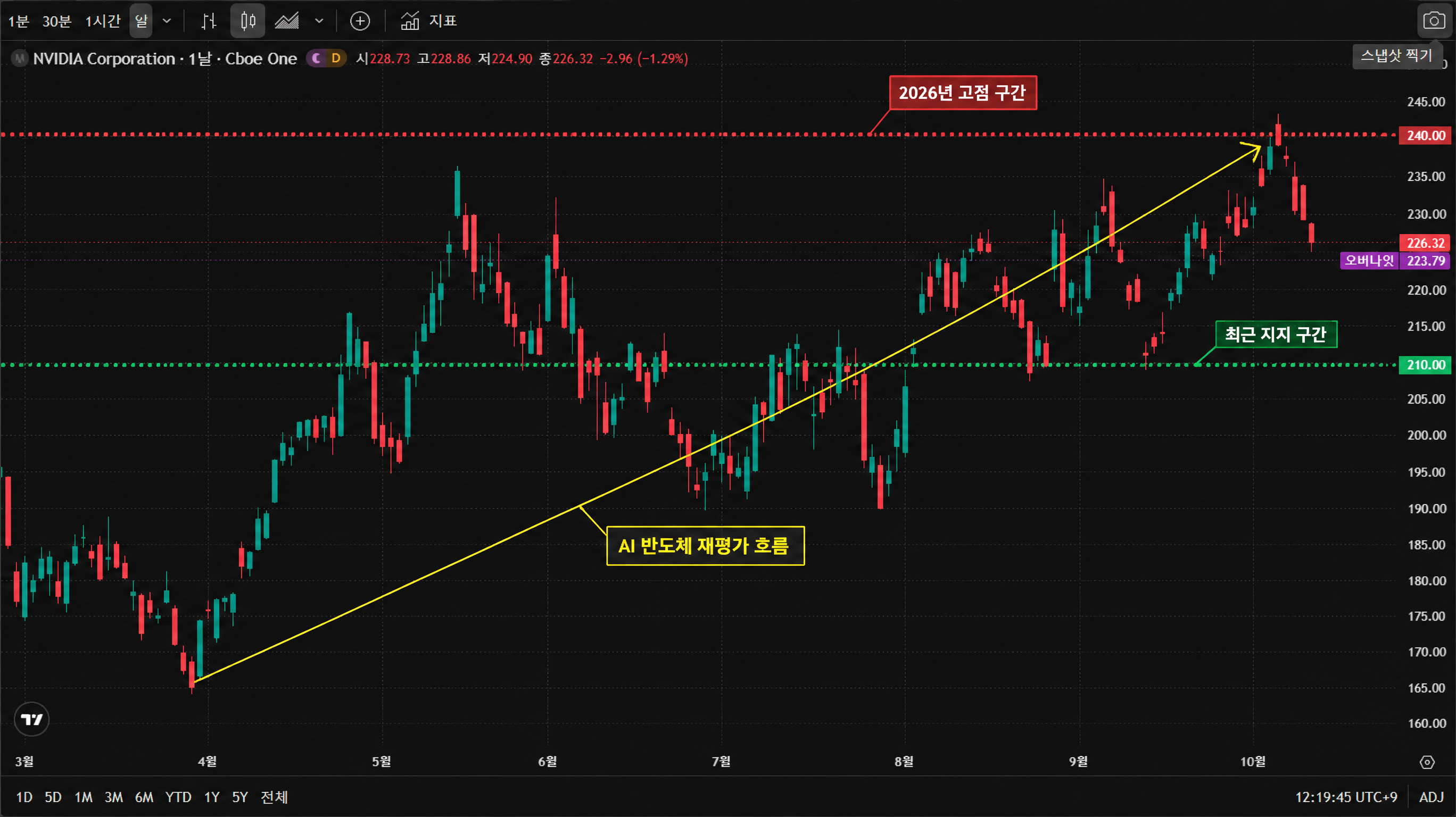Select the bar chart style icon
Viewport: 1456px width, 817px height.
[209, 21]
